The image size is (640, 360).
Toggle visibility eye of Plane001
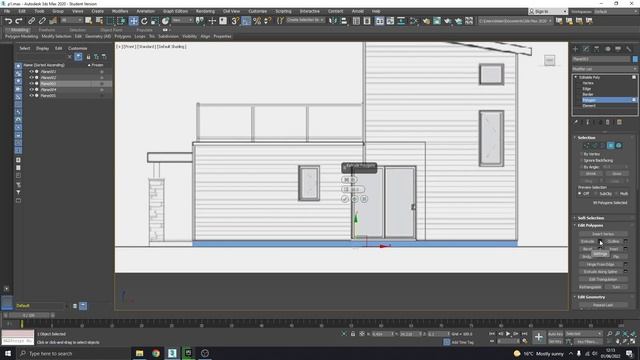pyautogui.click(x=31, y=71)
